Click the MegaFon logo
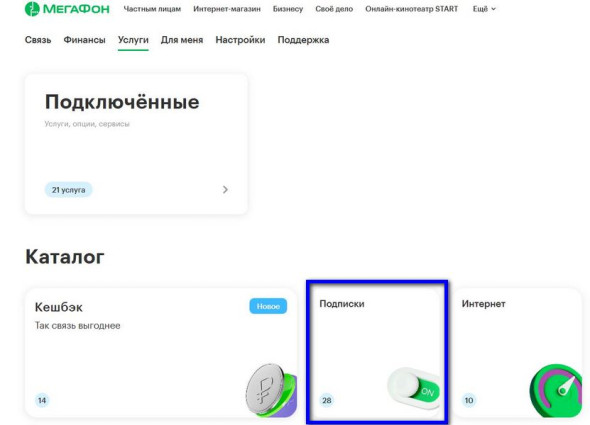Screen dimensions: 590x425 click(67, 9)
